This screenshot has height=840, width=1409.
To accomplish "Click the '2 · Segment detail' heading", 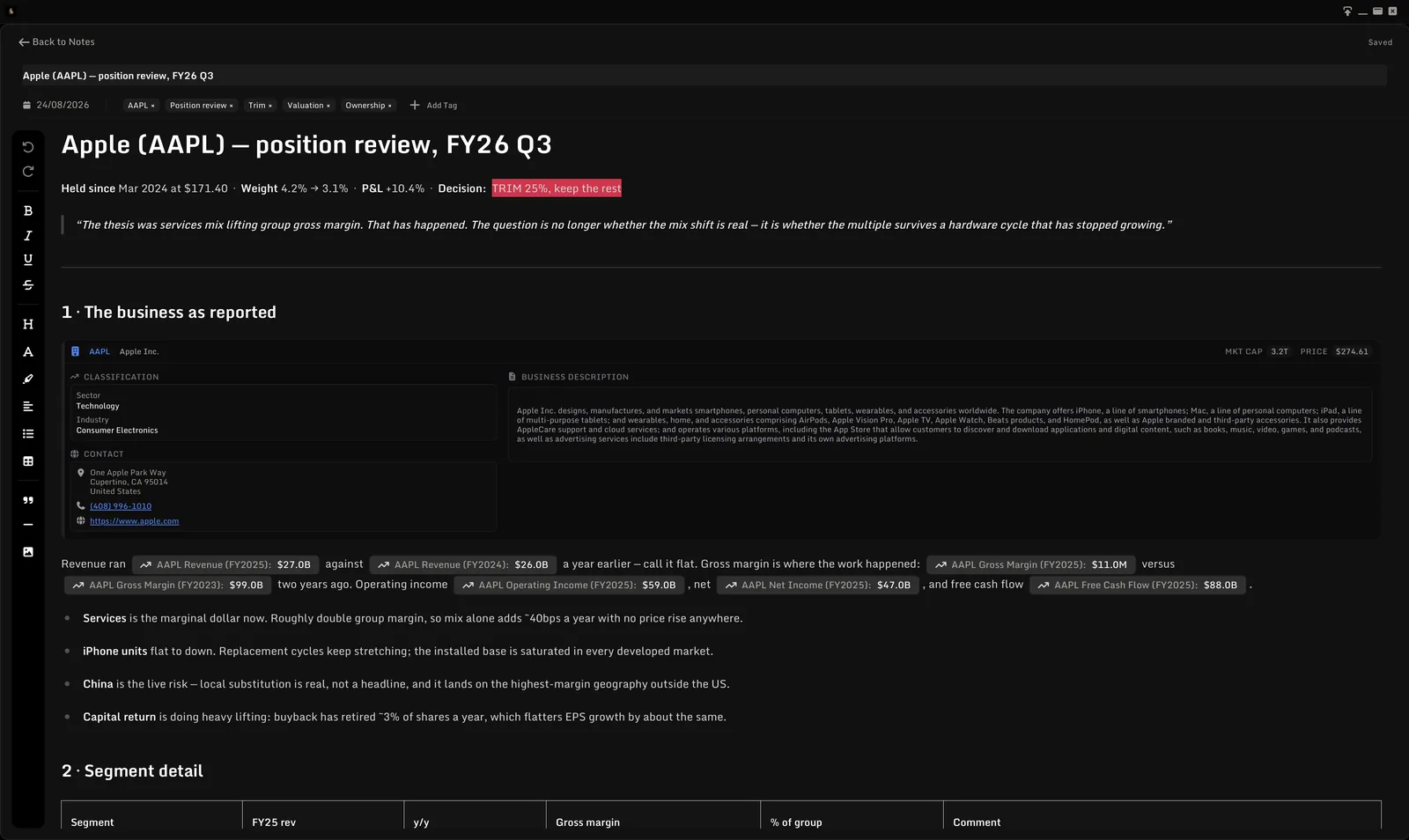I will (x=132, y=771).
